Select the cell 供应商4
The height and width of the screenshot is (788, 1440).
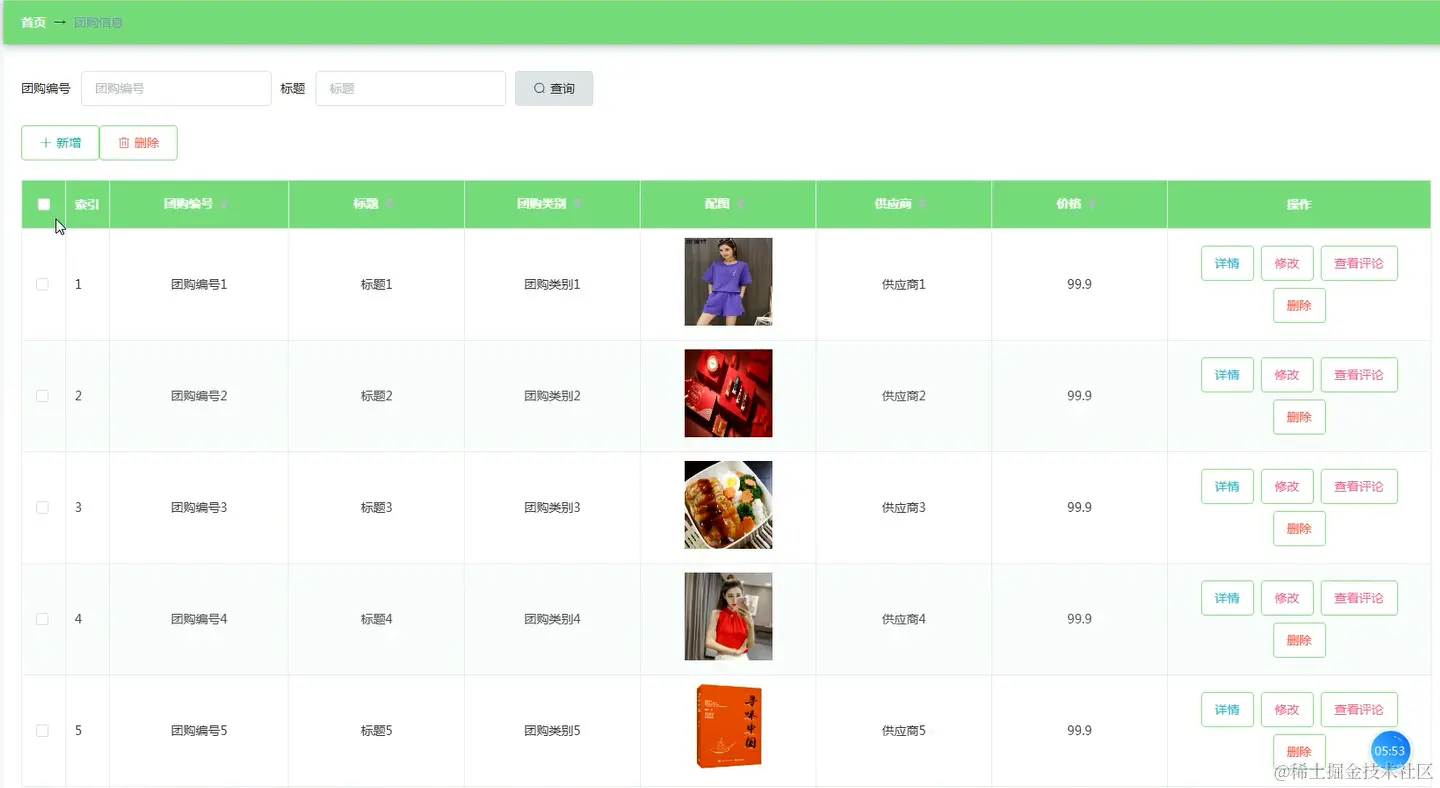pyautogui.click(x=904, y=619)
